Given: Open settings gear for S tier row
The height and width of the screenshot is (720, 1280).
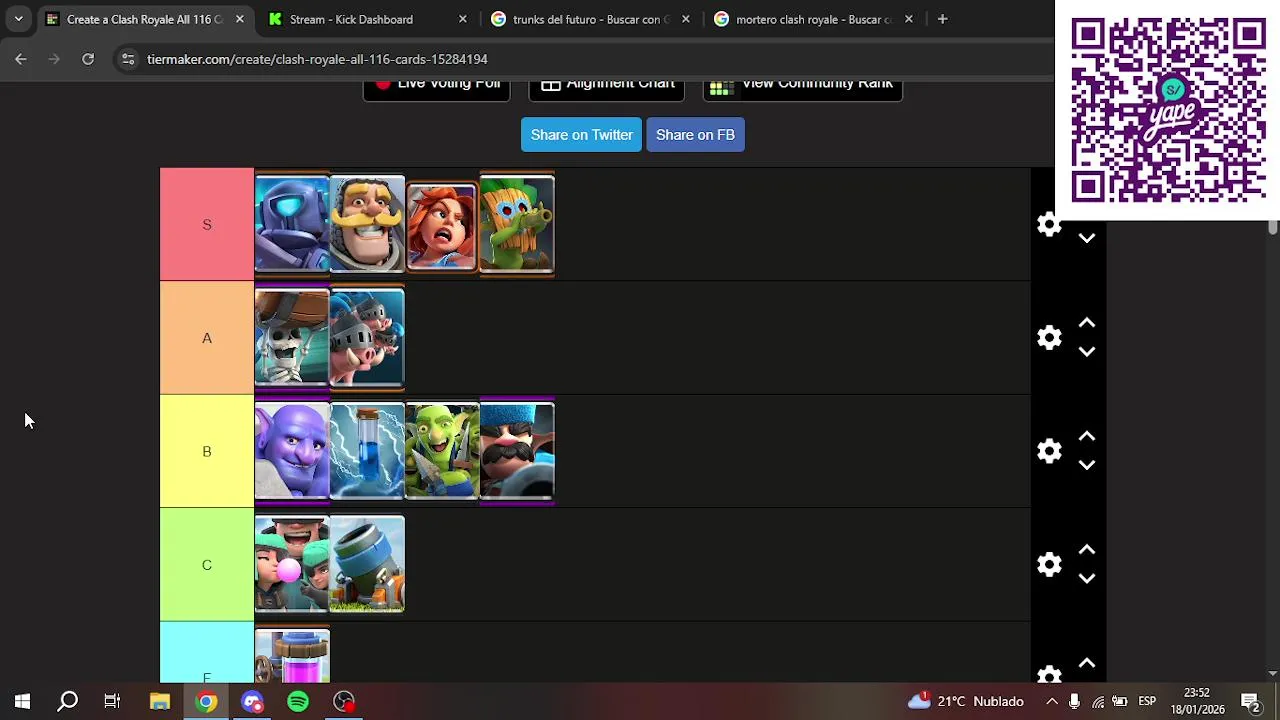Looking at the screenshot, I should 1049,225.
